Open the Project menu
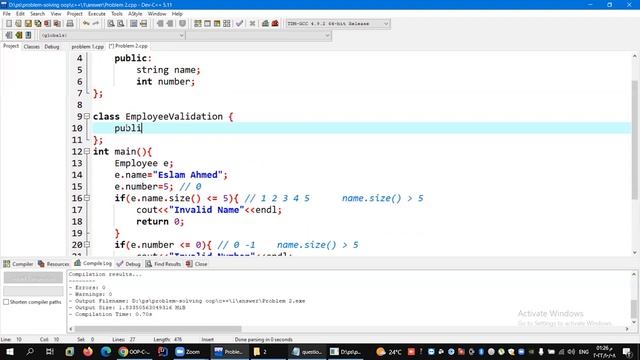 [x=75, y=13]
